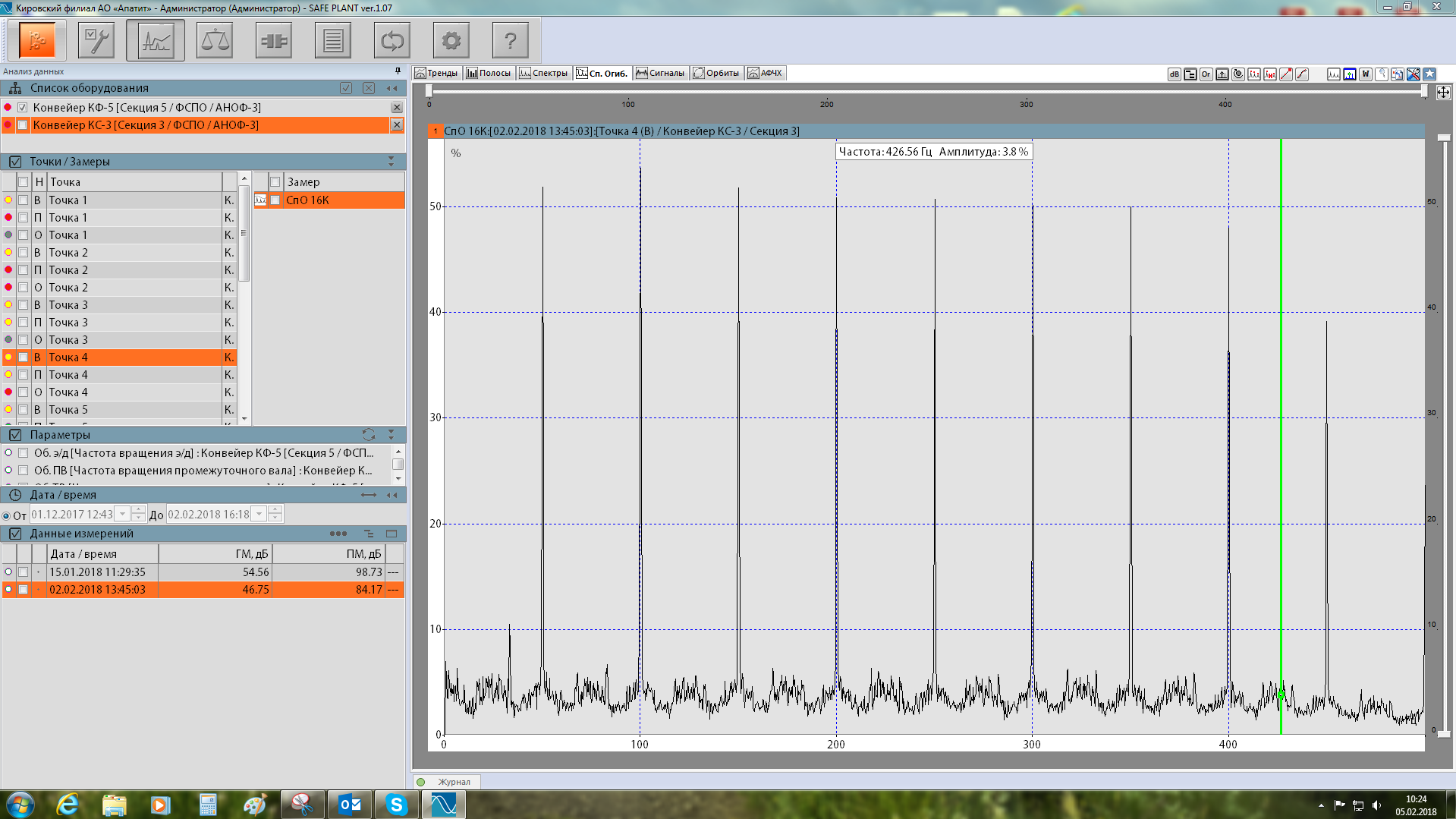Switch to the Полосы tab

(489, 73)
